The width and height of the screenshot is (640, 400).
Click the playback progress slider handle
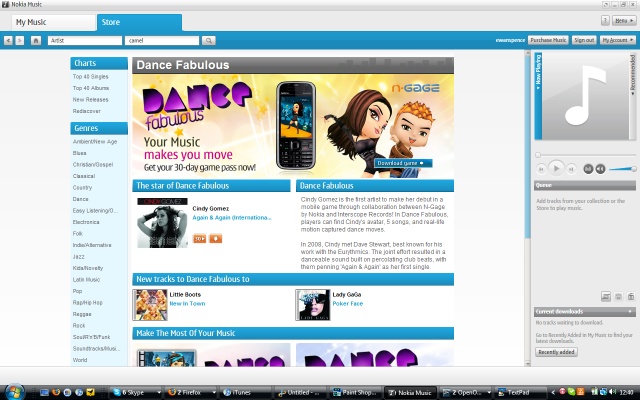538,155
